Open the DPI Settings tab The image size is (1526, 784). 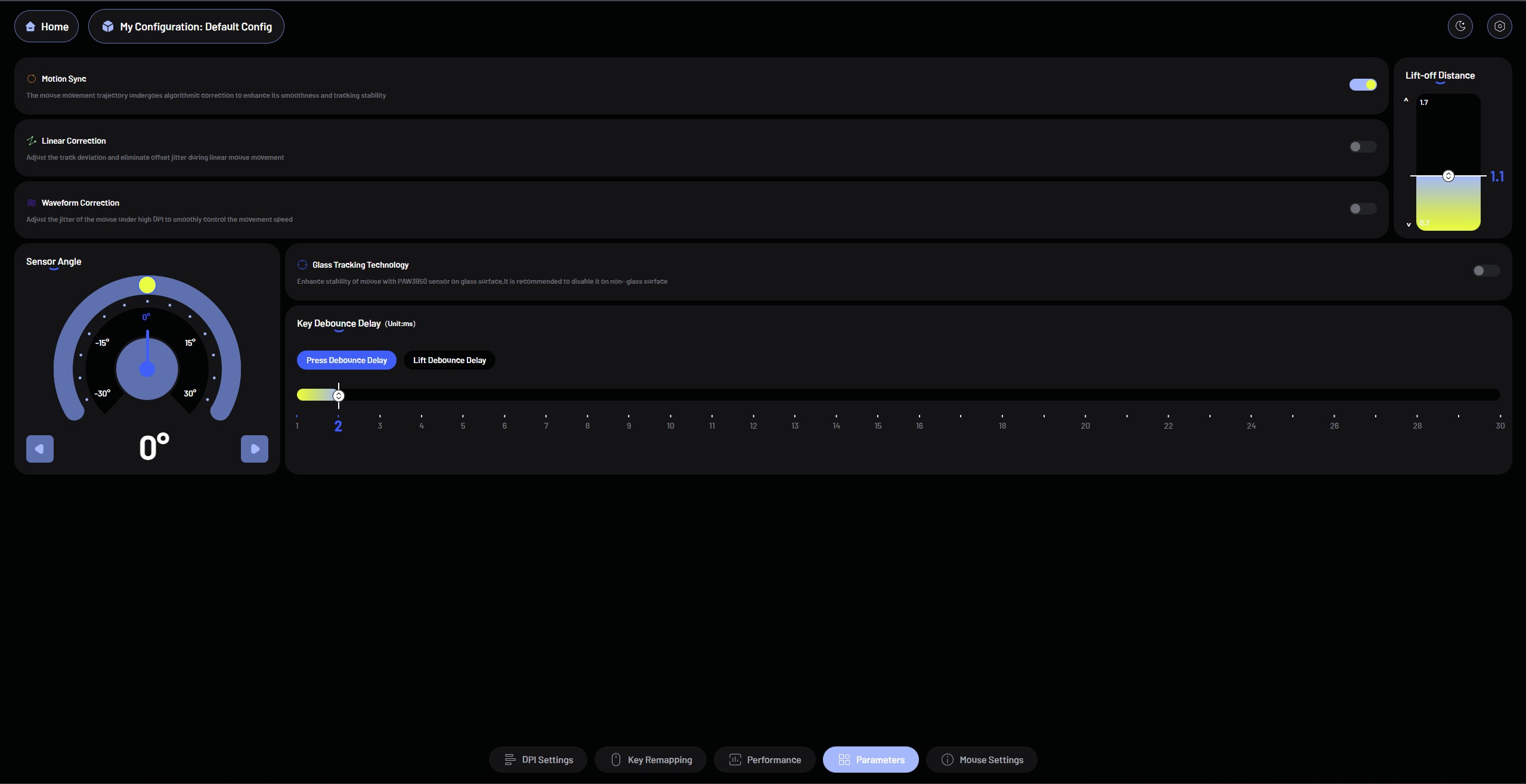(x=538, y=760)
